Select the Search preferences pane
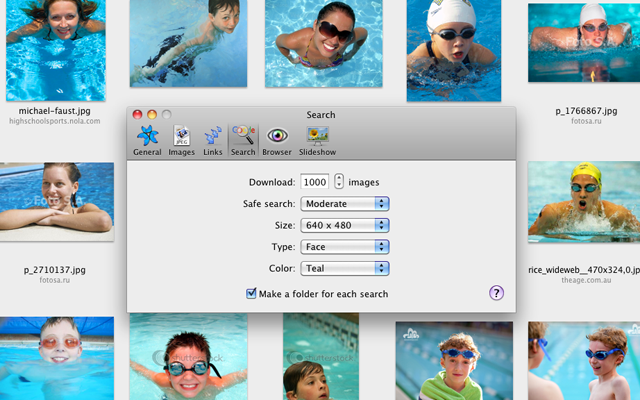The height and width of the screenshot is (400, 640). [x=243, y=140]
